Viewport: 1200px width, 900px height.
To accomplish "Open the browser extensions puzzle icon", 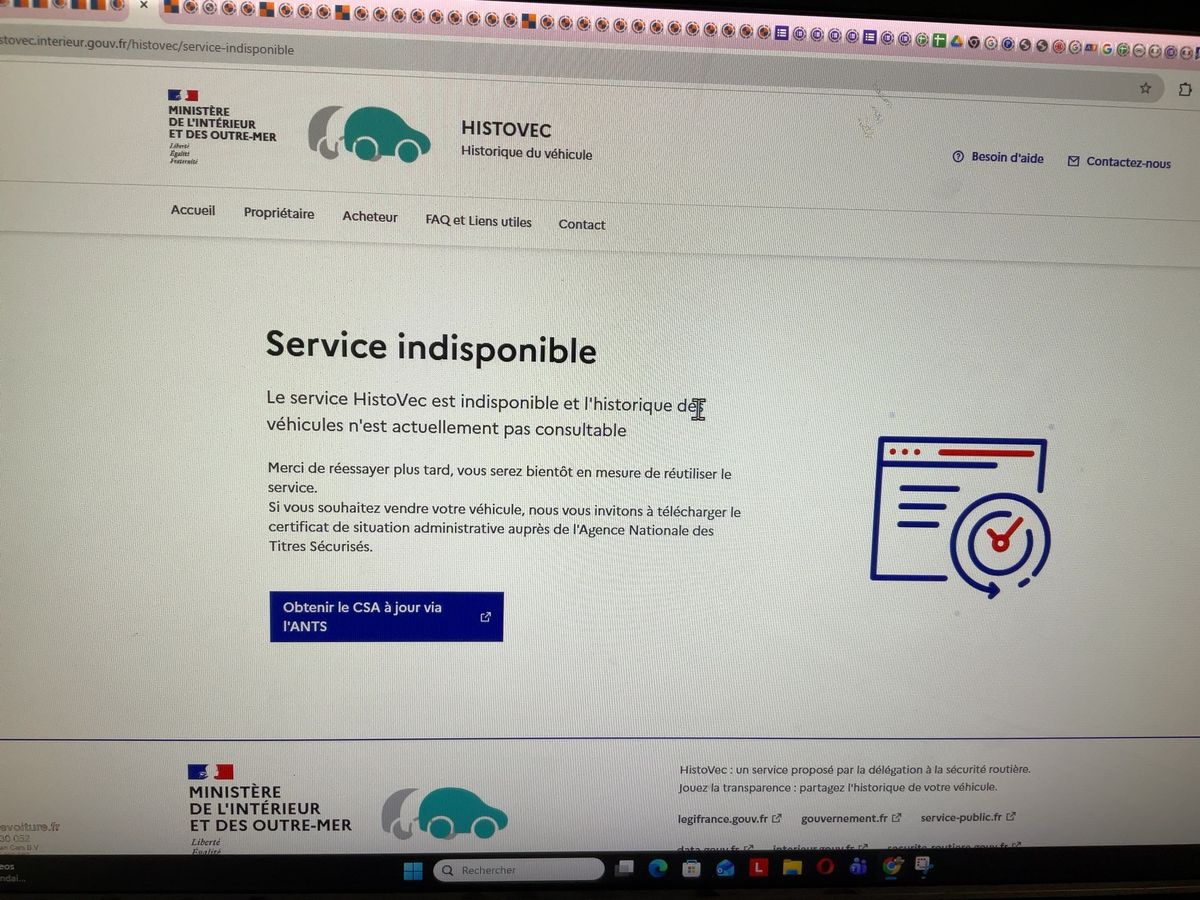I will [1186, 90].
